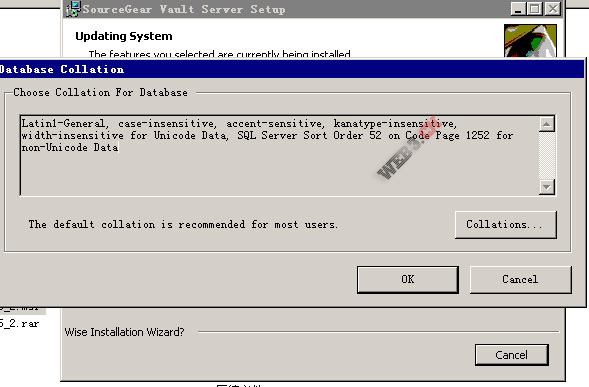
Task: Click the collation box scrollbar track
Action: tap(547, 156)
